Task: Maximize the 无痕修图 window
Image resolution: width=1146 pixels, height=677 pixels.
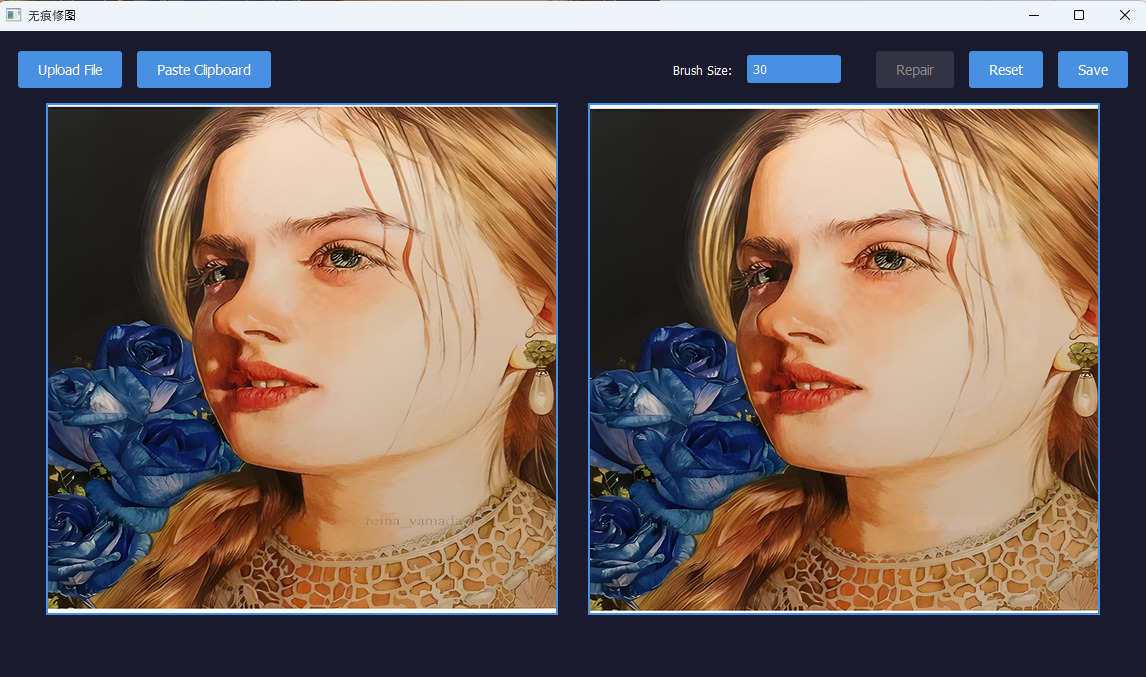Action: 1079,15
